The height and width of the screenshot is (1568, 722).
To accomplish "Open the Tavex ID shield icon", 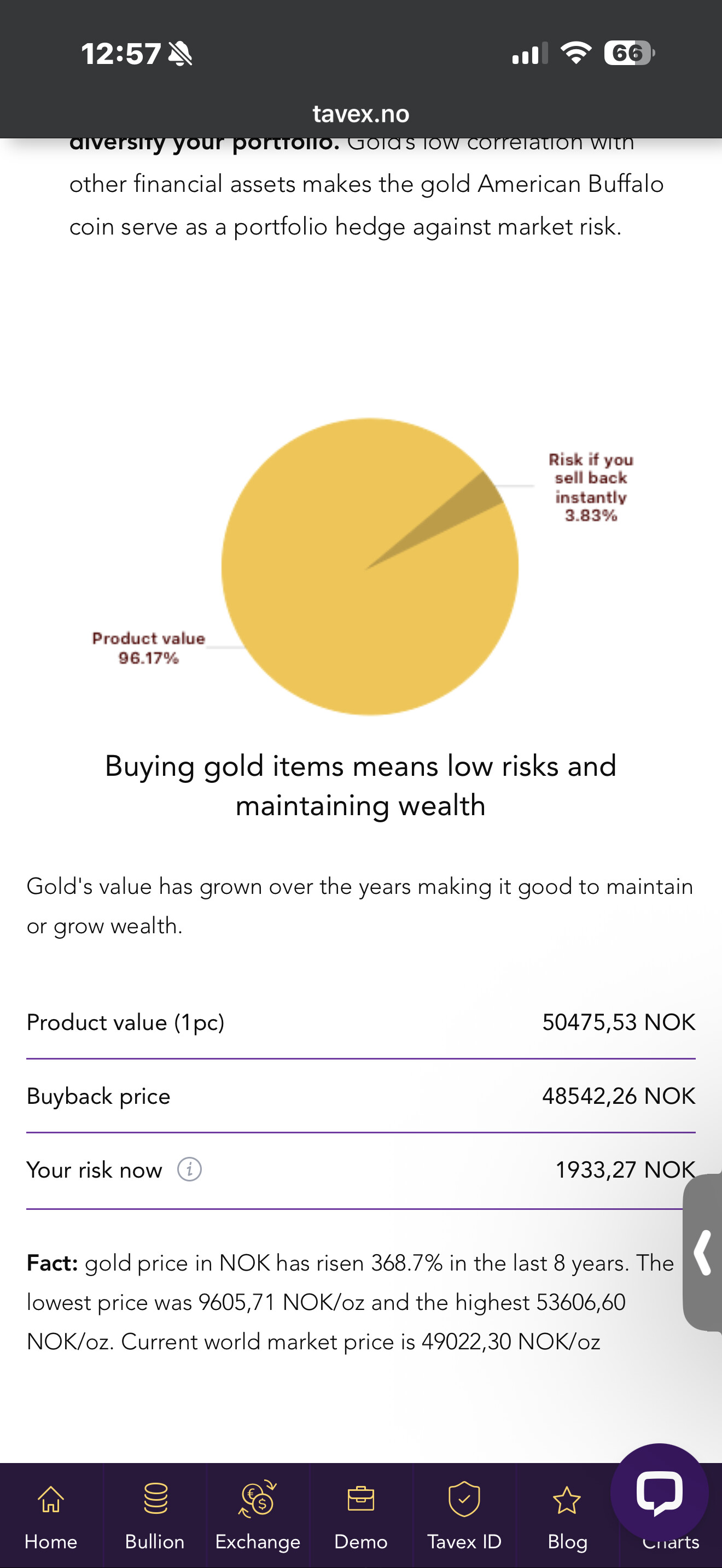I will tap(464, 1499).
